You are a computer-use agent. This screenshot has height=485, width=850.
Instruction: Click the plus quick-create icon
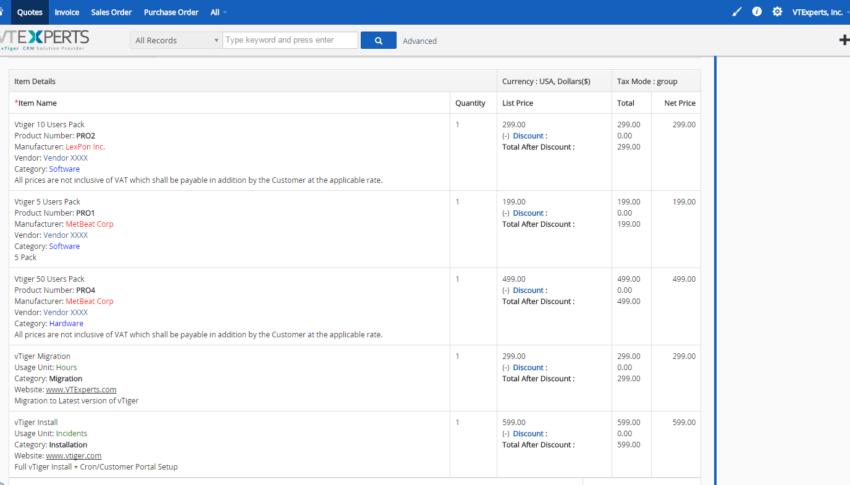[844, 40]
